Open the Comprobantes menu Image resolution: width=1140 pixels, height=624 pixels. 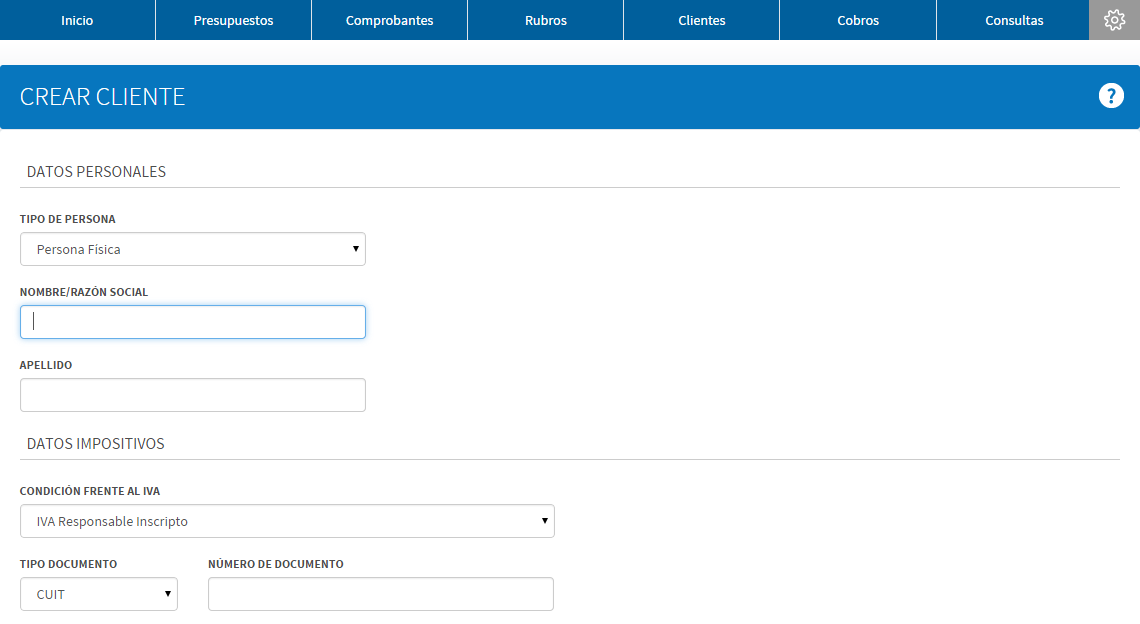tap(390, 20)
